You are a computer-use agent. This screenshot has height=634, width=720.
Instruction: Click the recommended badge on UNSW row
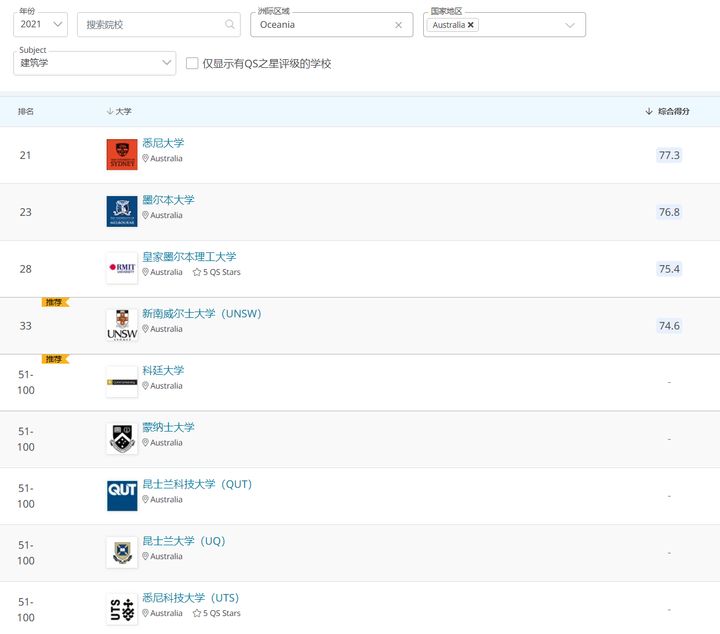point(55,302)
